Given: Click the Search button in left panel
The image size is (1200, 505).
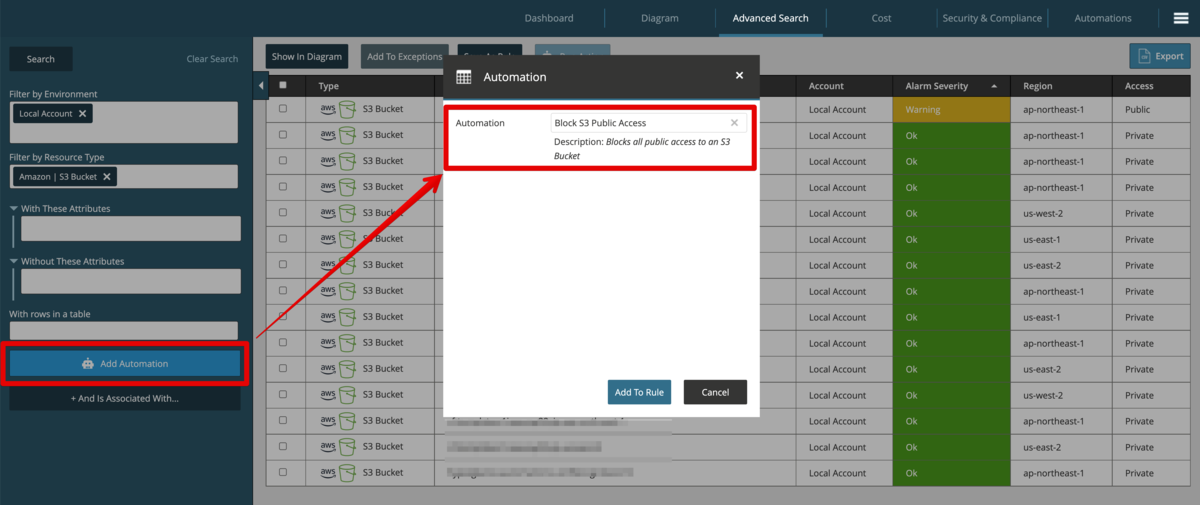Looking at the screenshot, I should tap(41, 59).
